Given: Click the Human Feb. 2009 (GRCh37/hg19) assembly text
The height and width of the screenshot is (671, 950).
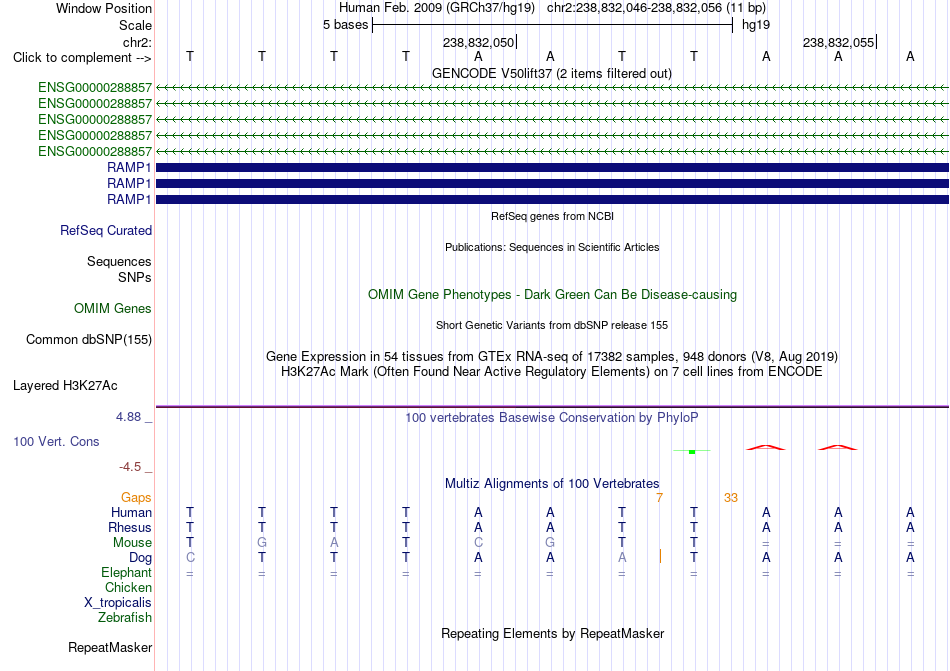Looking at the screenshot, I should pyautogui.click(x=437, y=8).
